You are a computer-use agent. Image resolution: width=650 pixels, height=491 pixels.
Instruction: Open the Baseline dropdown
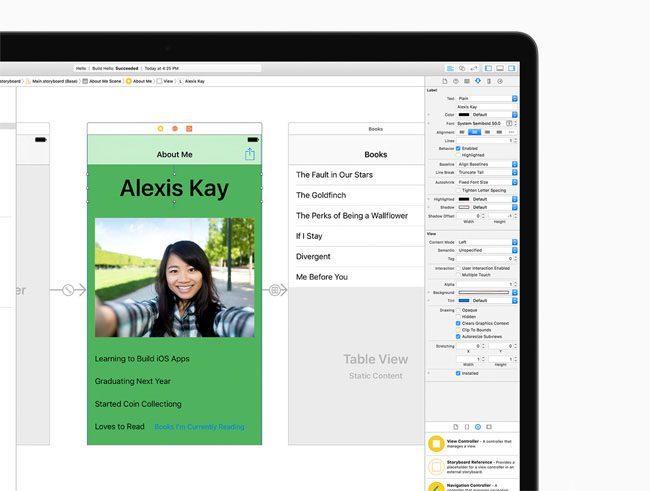(487, 164)
